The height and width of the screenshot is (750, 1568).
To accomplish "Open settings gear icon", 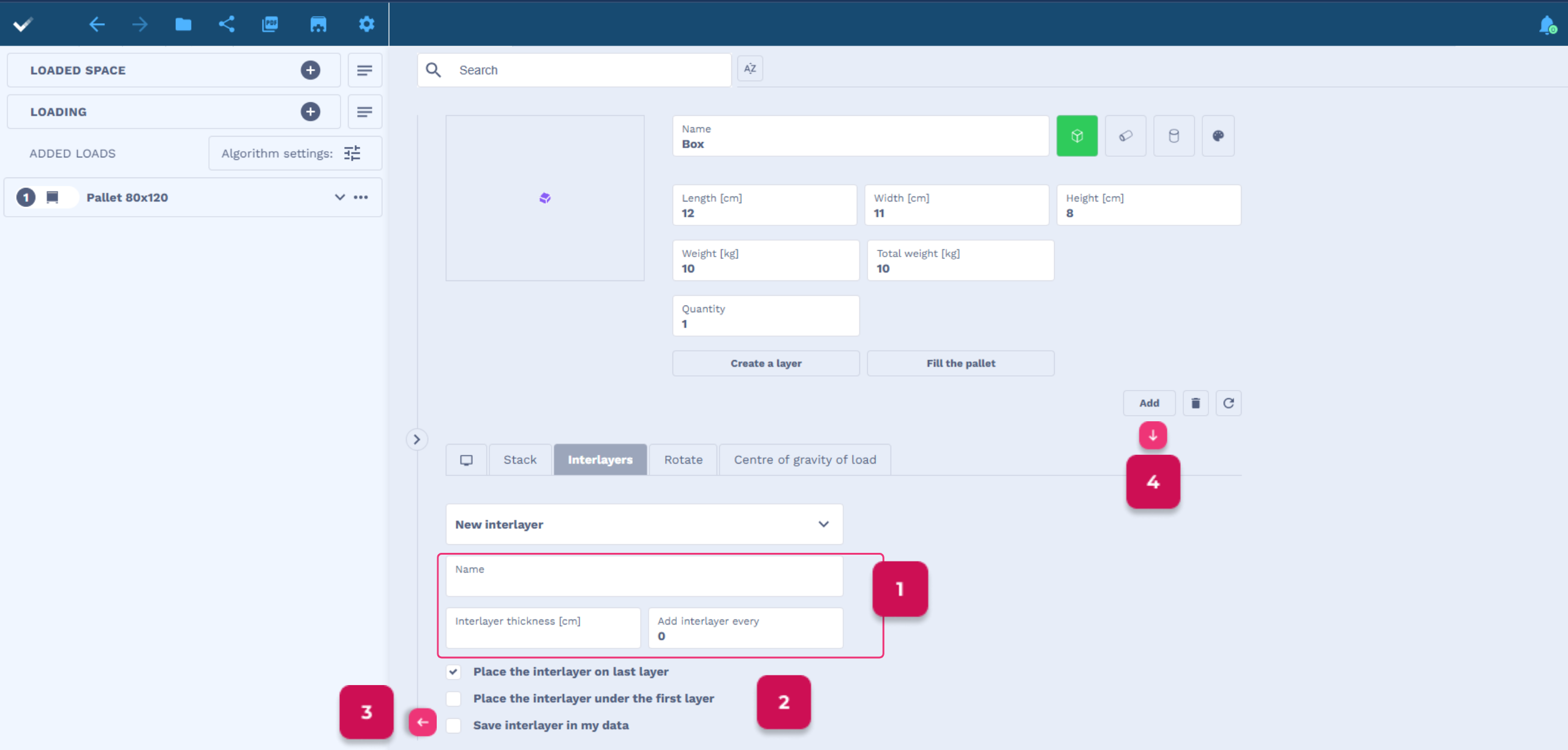I will coord(366,24).
